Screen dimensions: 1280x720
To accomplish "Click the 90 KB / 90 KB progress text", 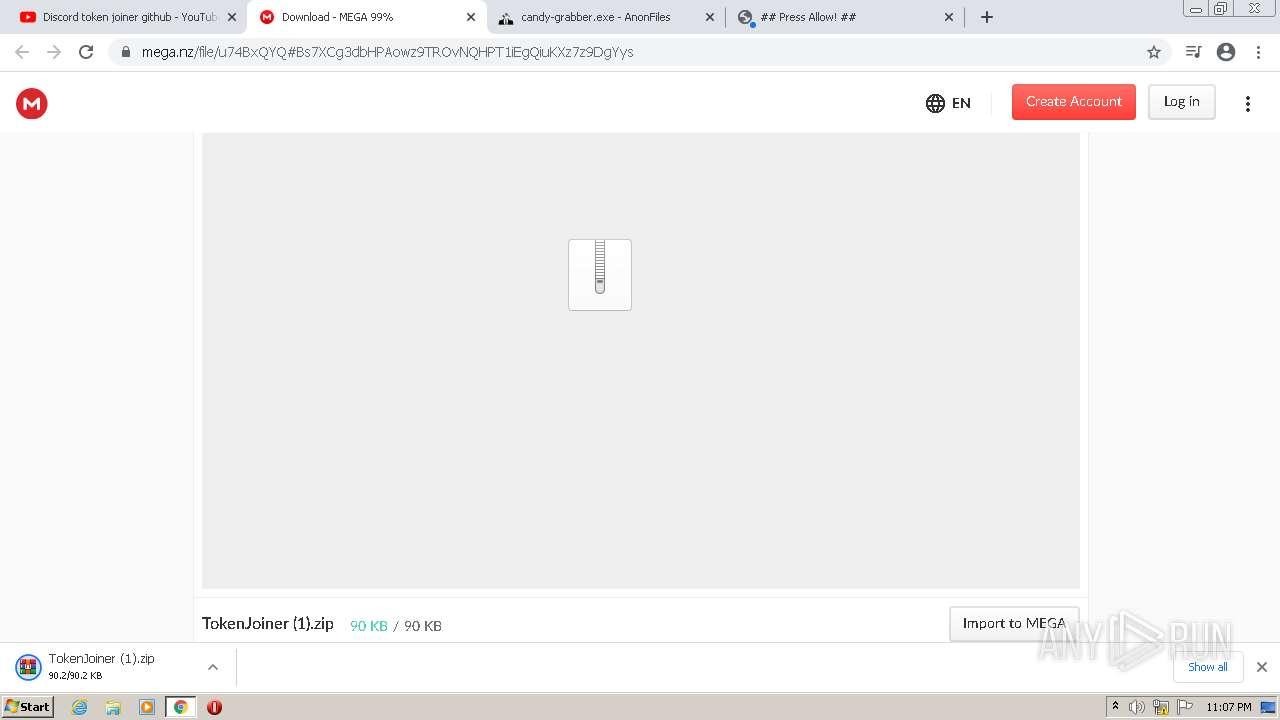I will click(x=396, y=626).
